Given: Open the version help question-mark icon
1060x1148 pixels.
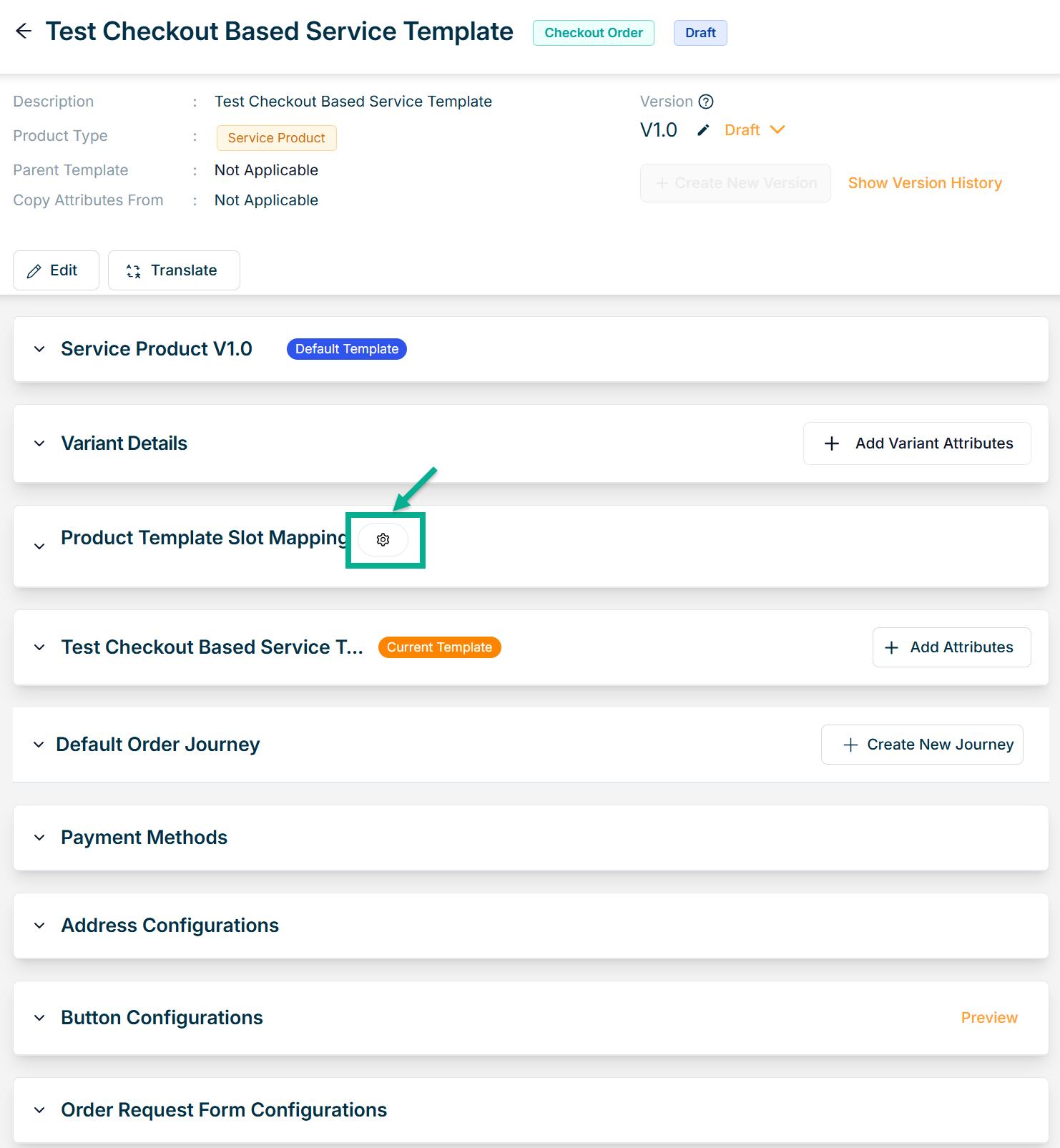Looking at the screenshot, I should tap(706, 102).
